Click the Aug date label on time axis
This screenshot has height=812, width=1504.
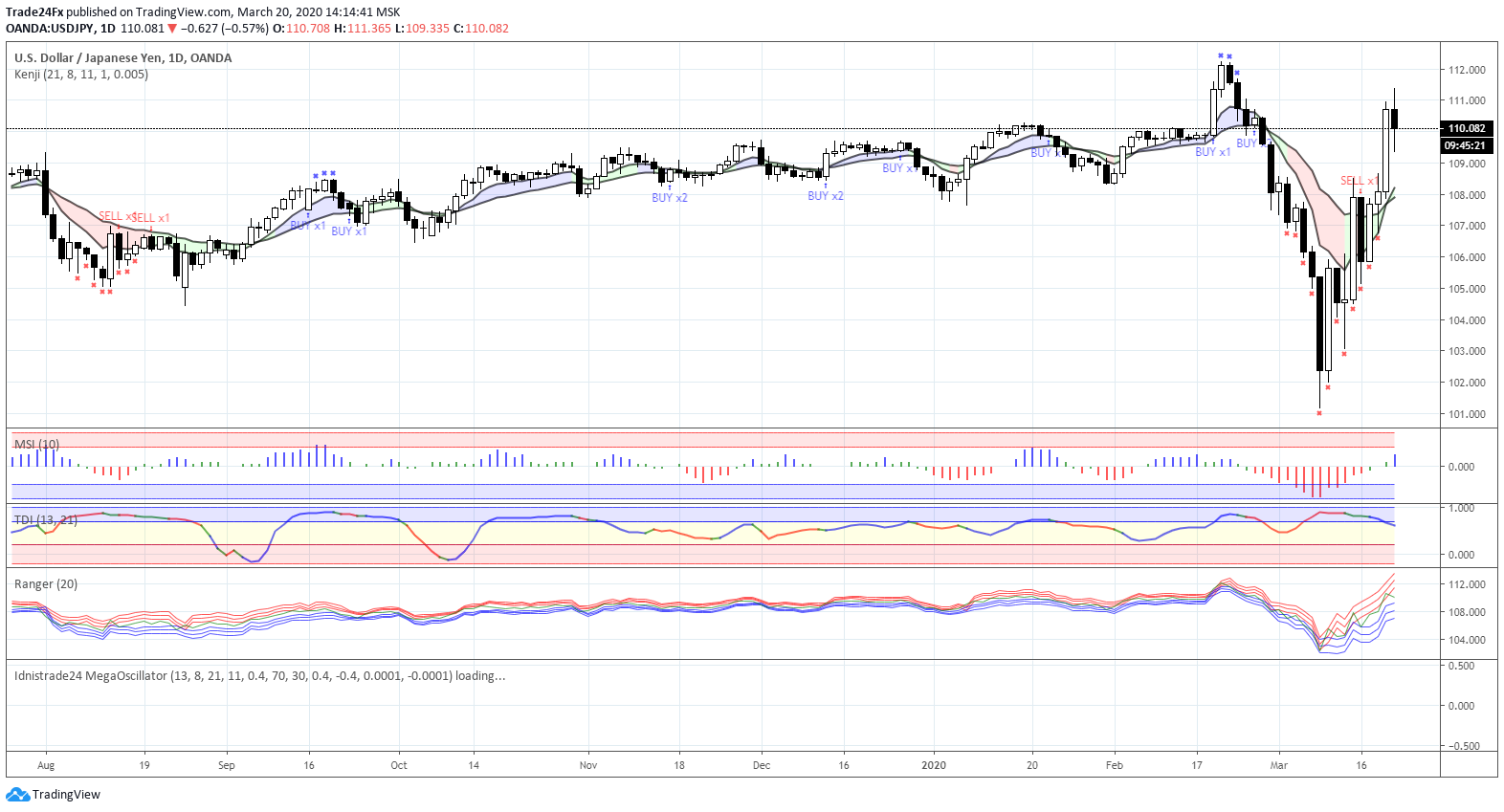[46, 765]
